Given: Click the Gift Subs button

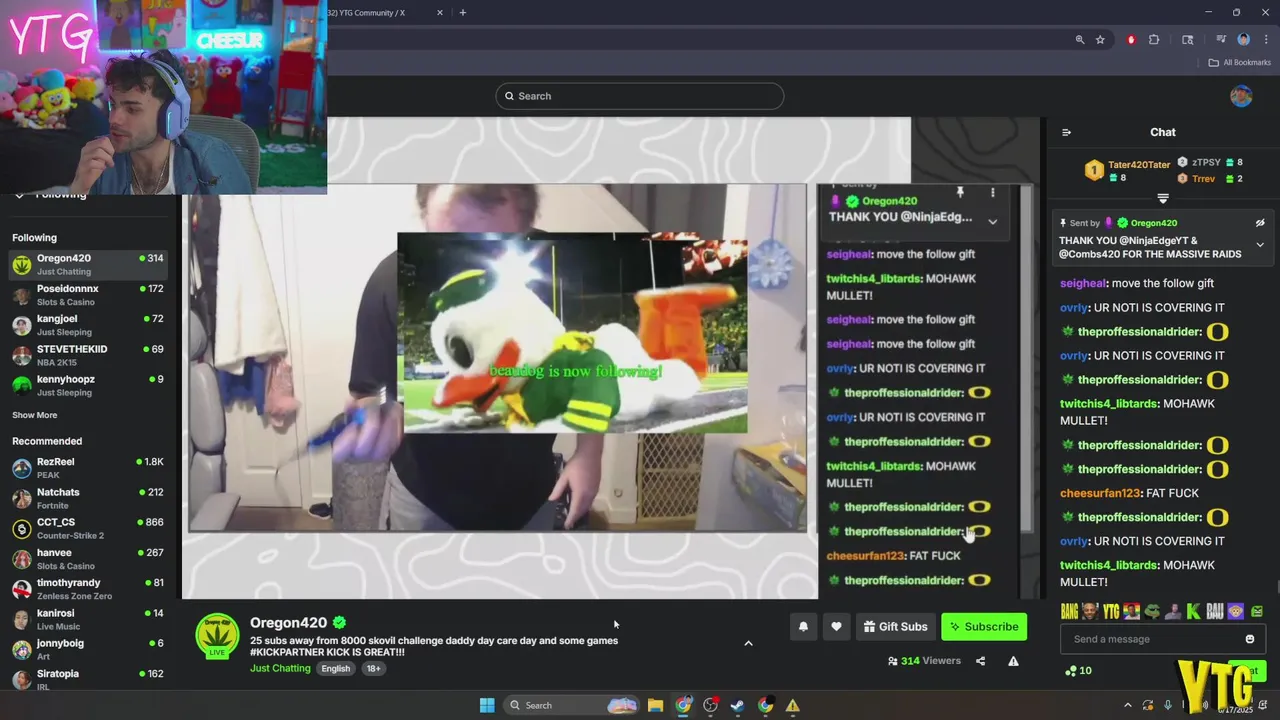Looking at the screenshot, I should click(895, 627).
